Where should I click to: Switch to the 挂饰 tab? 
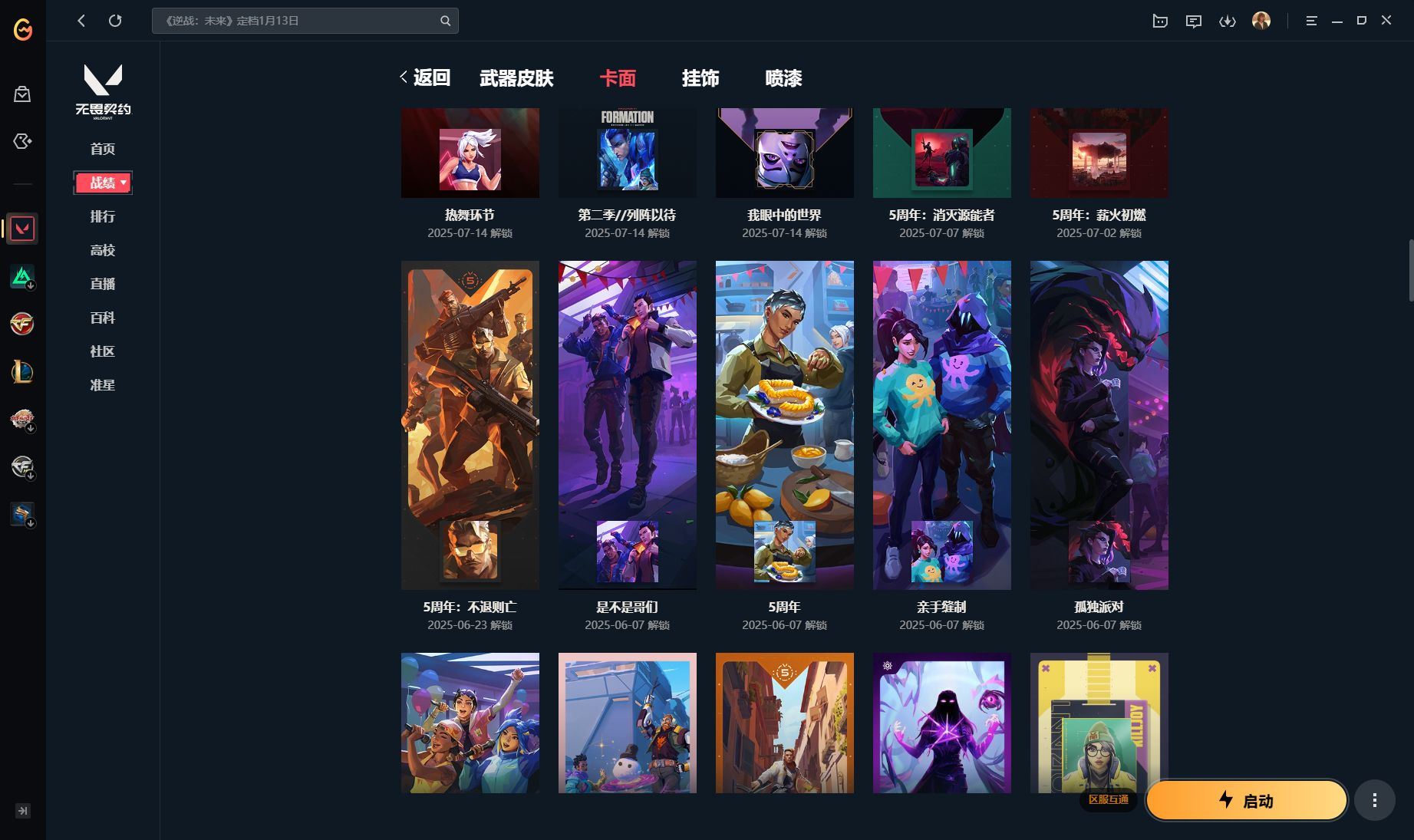point(700,78)
